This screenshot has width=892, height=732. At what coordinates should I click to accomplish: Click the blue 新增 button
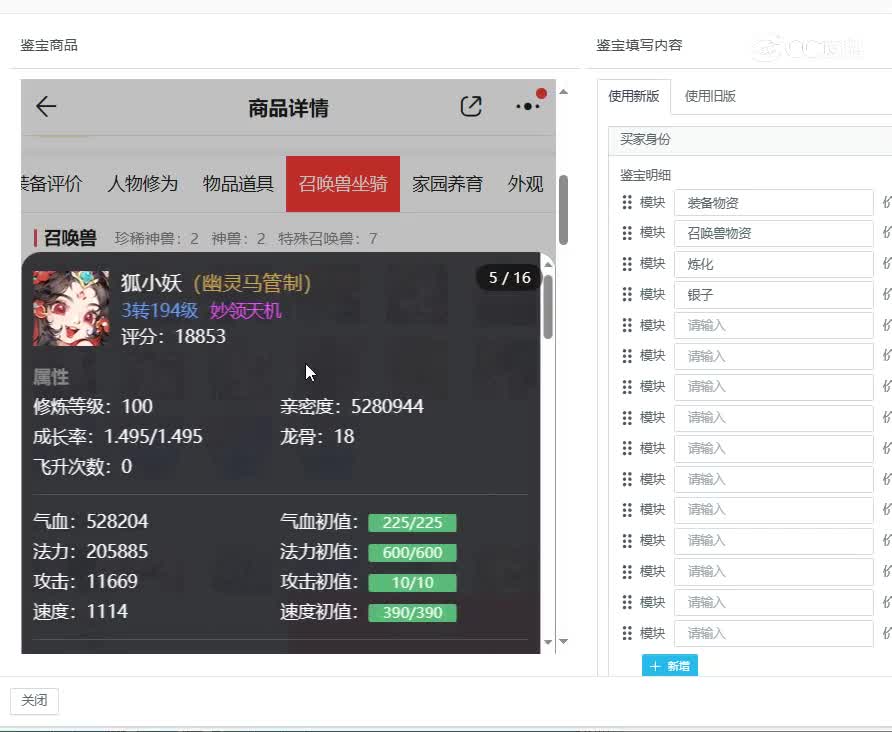click(x=670, y=666)
